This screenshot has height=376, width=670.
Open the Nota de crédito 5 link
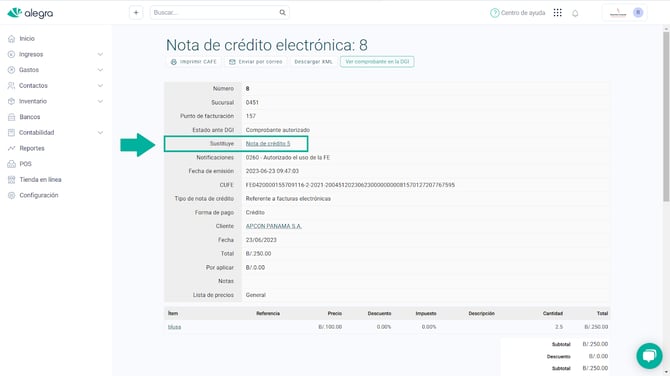(x=268, y=144)
